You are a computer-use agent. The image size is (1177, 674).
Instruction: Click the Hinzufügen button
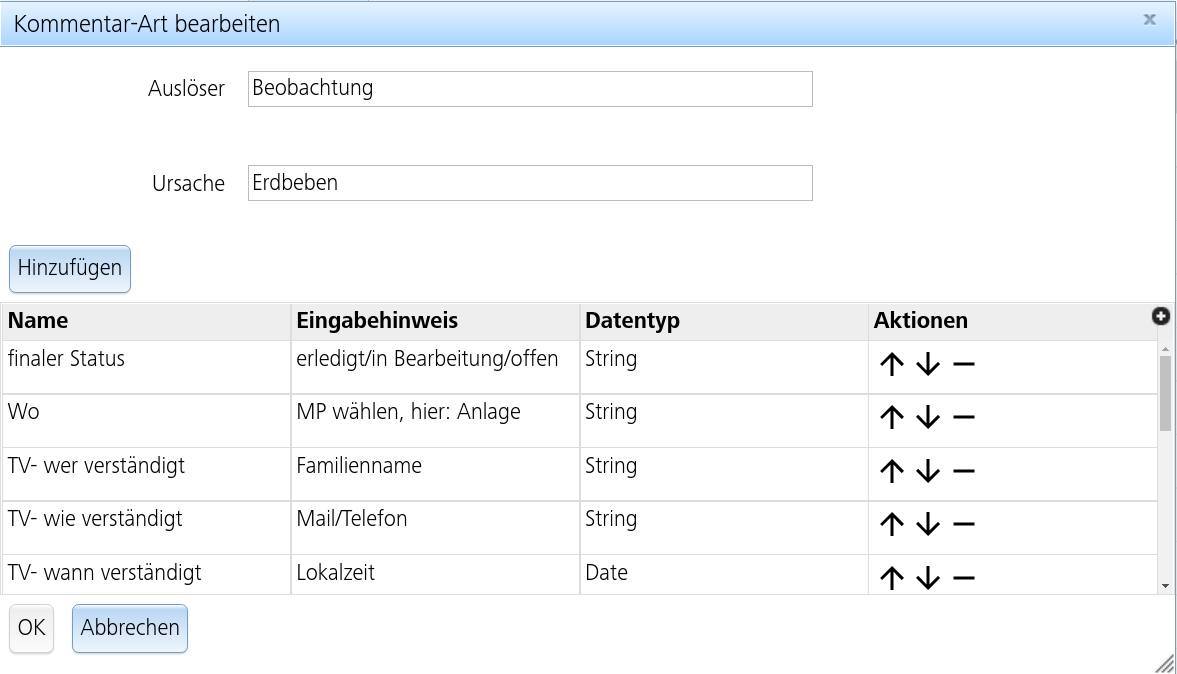pos(69,268)
